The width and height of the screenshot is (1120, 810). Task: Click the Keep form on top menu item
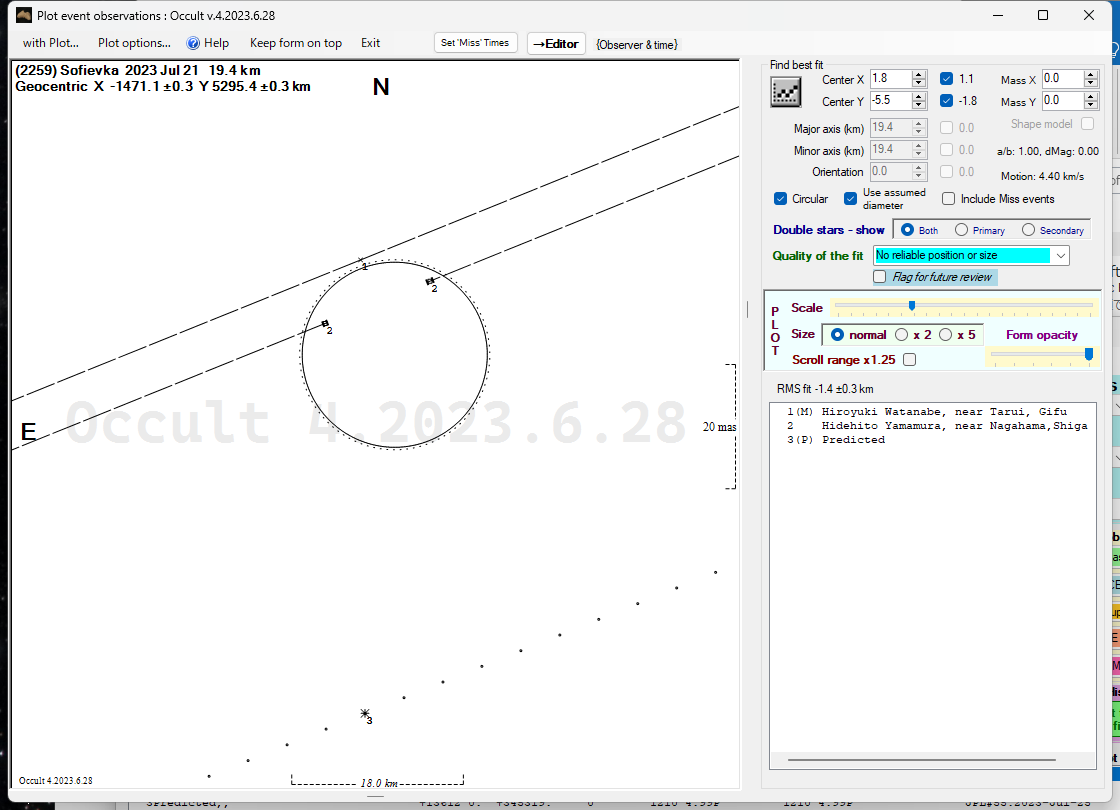pos(295,43)
